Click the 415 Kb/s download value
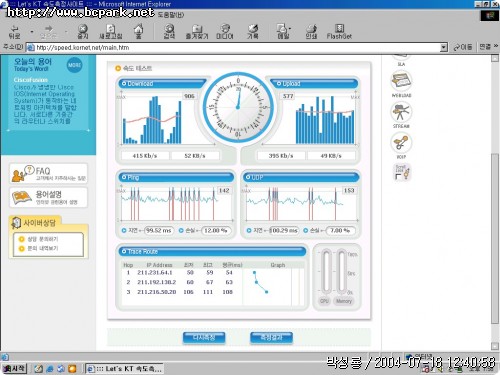500x375 pixels. pyautogui.click(x=145, y=156)
